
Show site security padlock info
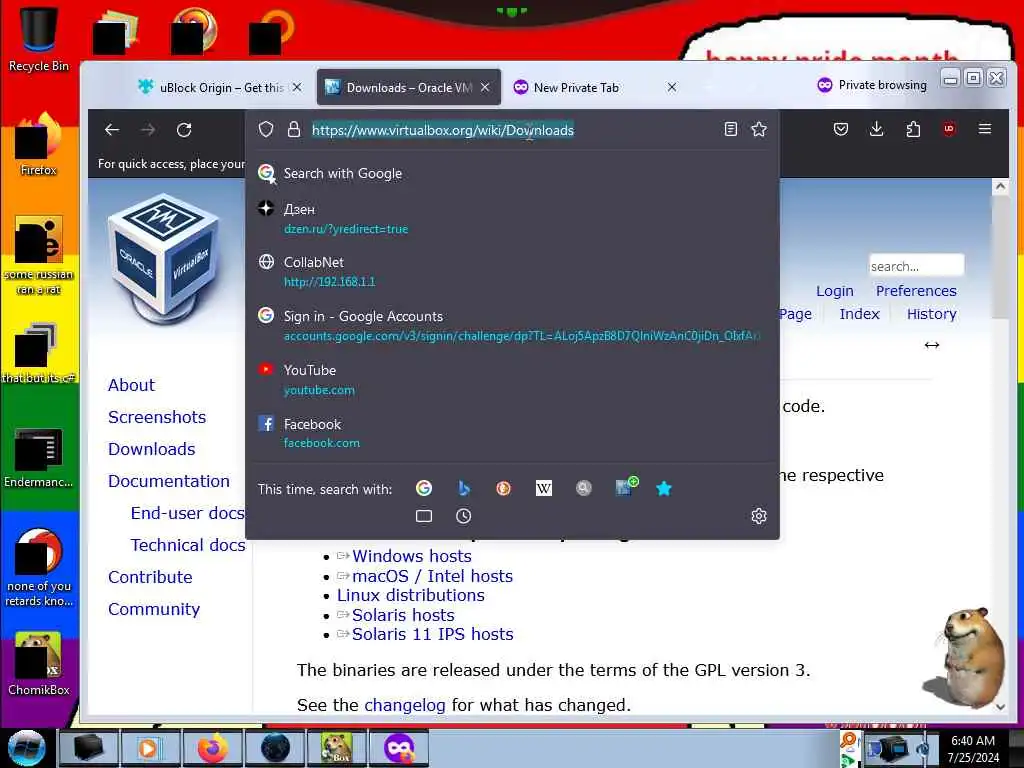point(294,129)
